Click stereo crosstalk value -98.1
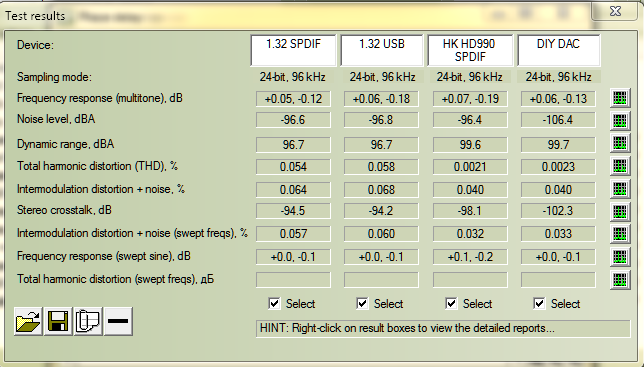The height and width of the screenshot is (367, 644). [470, 211]
